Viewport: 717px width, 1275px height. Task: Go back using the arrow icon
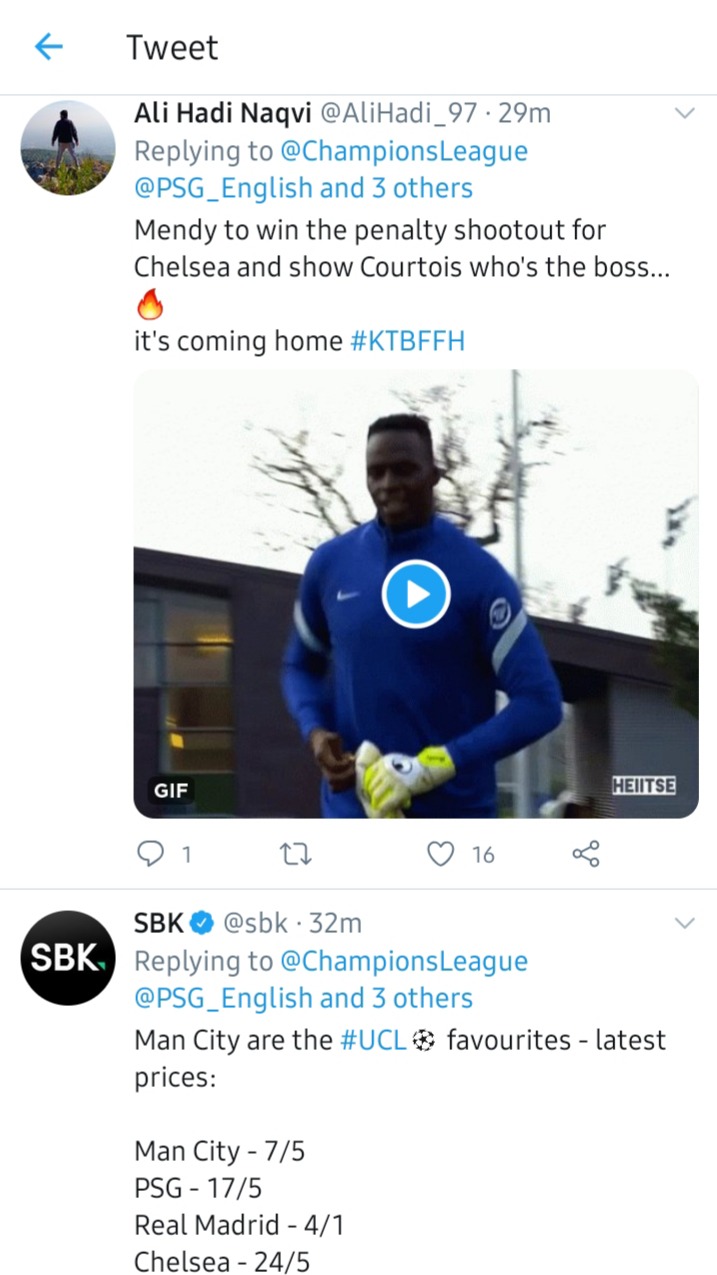(x=48, y=46)
